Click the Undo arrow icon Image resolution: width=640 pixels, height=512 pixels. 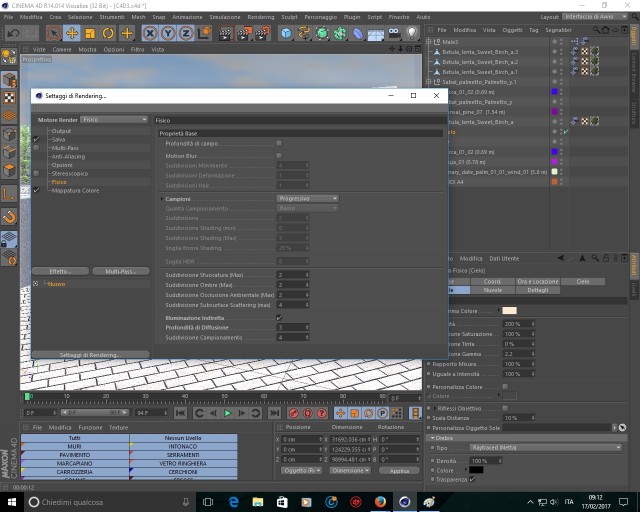point(12,33)
